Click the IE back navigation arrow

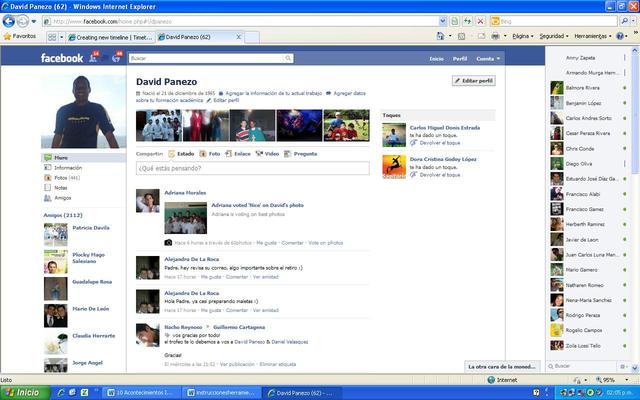click(9, 21)
